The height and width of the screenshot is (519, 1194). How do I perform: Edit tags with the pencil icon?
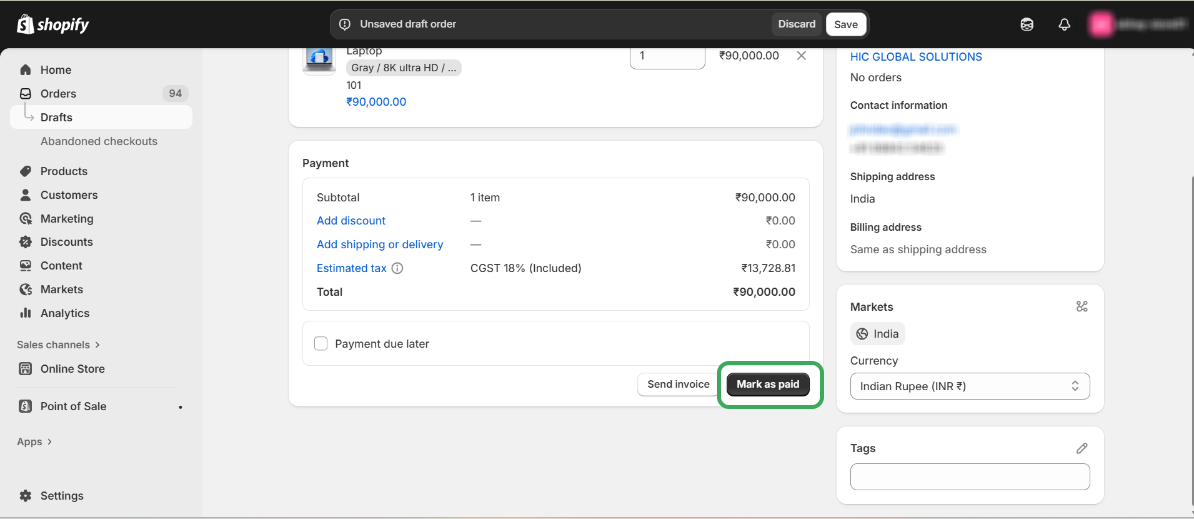[x=1081, y=449]
